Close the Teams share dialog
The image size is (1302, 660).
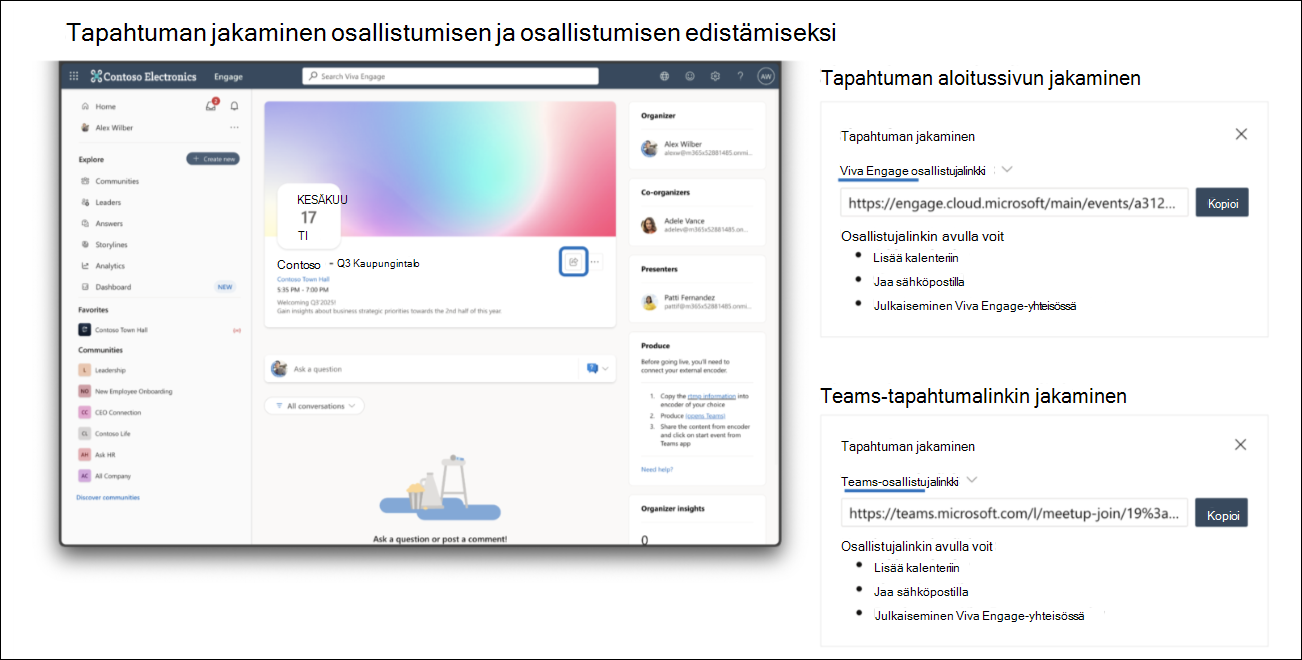click(1240, 445)
